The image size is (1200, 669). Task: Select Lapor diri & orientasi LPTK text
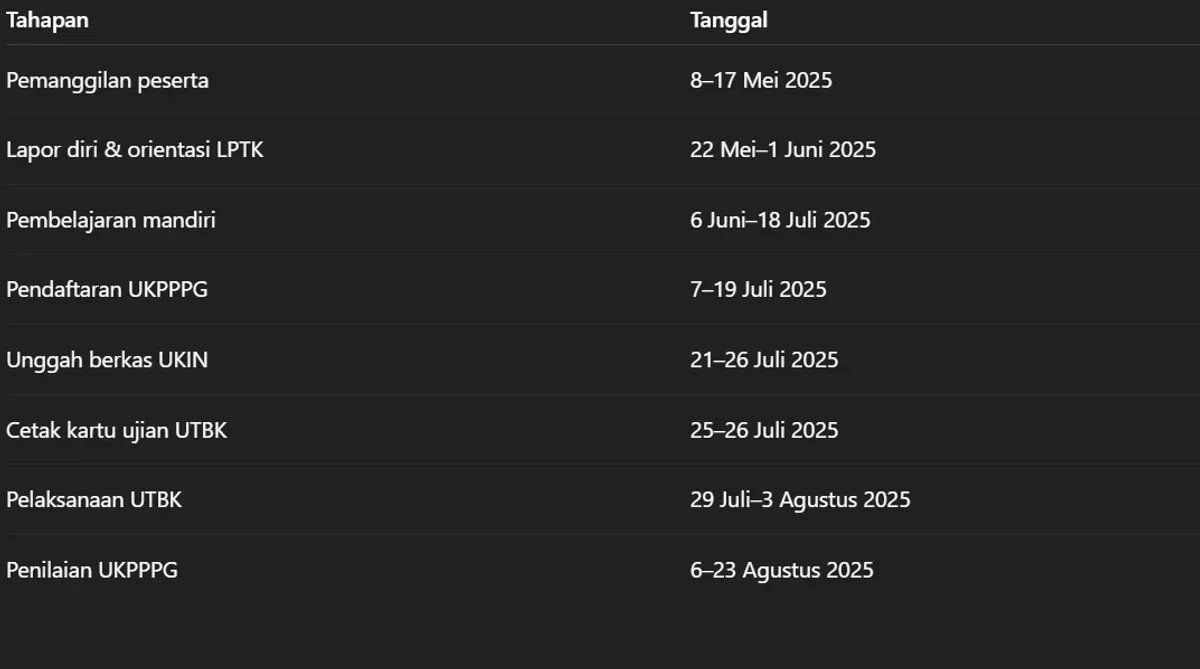click(x=135, y=150)
